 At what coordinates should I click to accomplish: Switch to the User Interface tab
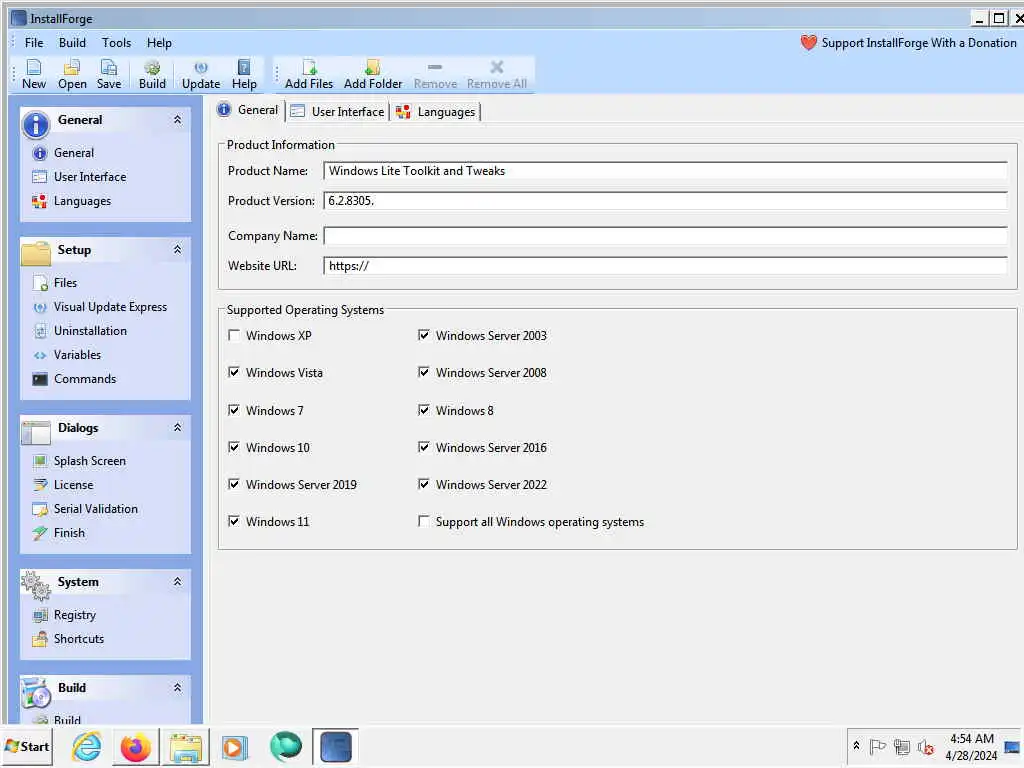(339, 112)
